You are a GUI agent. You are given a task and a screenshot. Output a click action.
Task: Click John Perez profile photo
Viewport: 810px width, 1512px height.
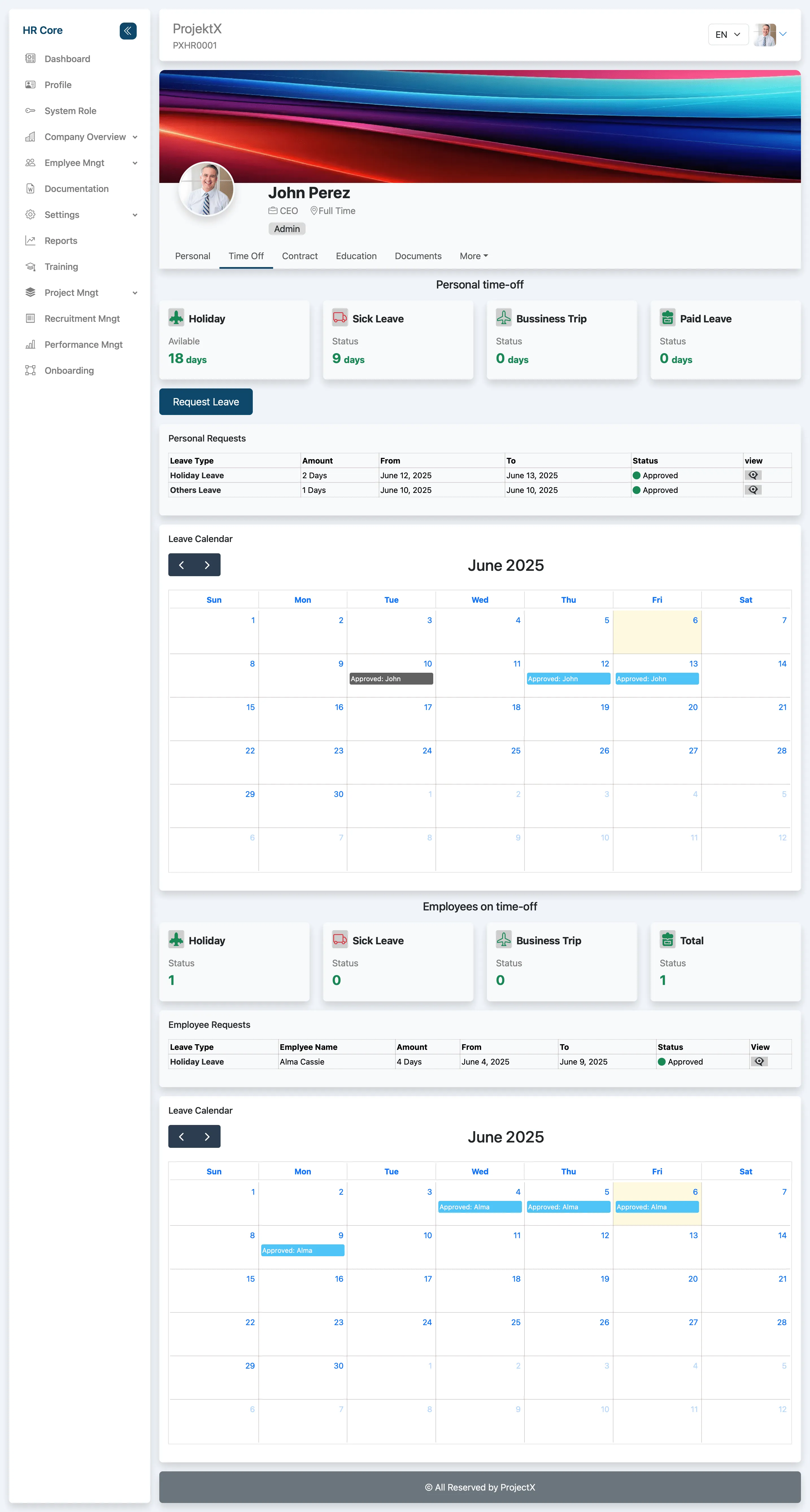point(206,189)
